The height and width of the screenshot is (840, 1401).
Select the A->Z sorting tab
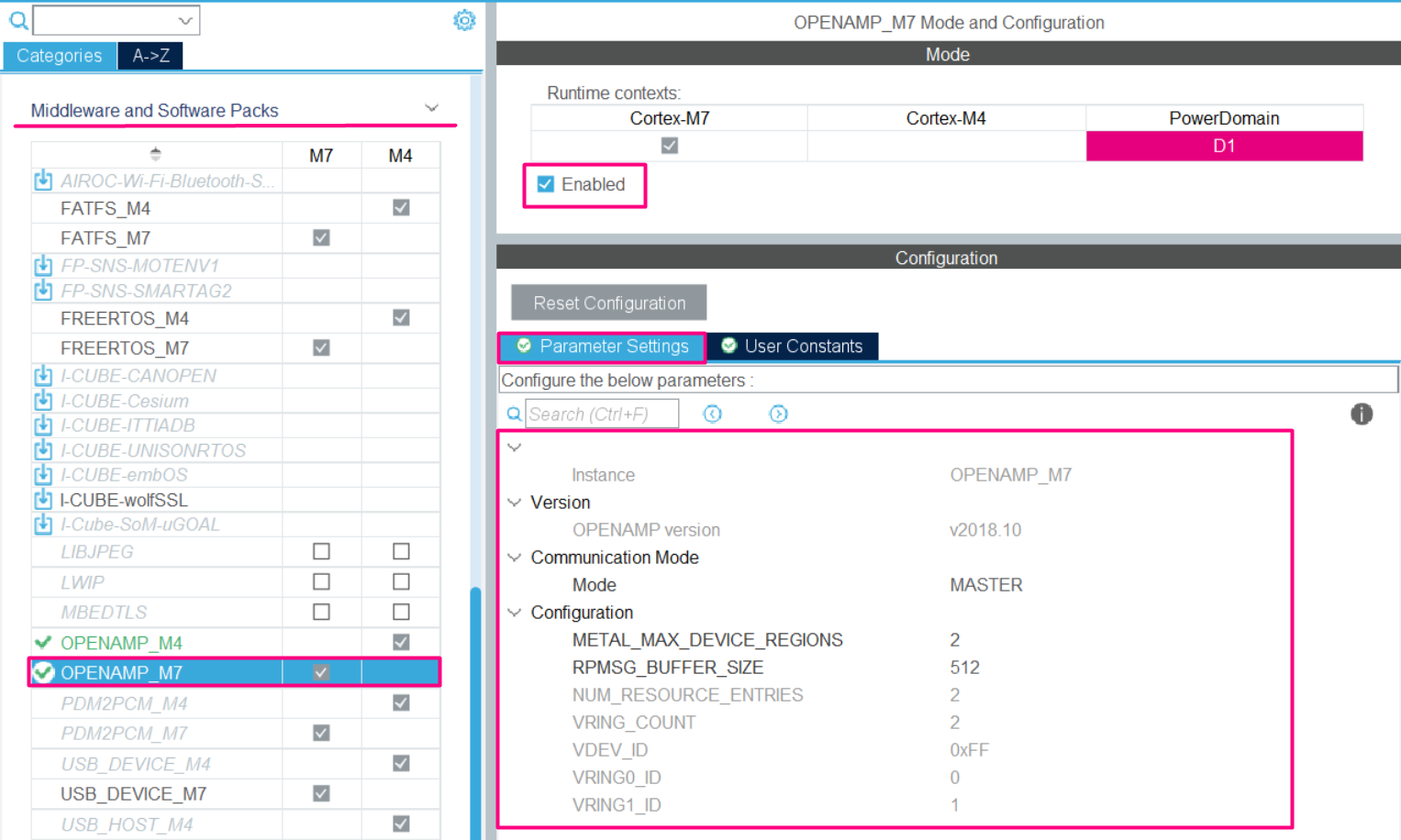149,55
